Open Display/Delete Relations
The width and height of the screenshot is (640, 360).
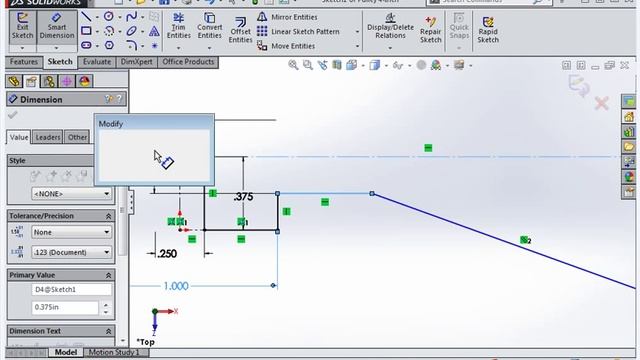click(x=390, y=26)
